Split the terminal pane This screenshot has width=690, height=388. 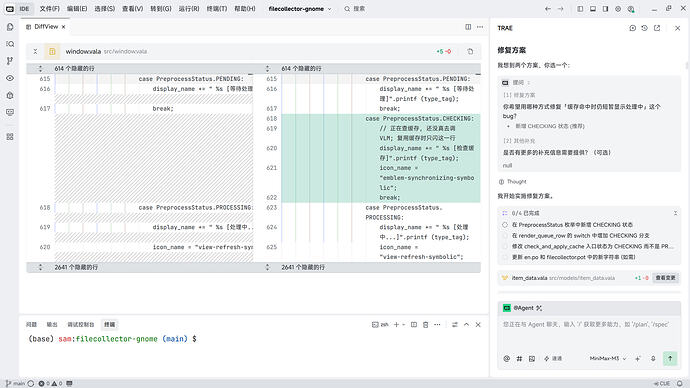[x=414, y=325]
